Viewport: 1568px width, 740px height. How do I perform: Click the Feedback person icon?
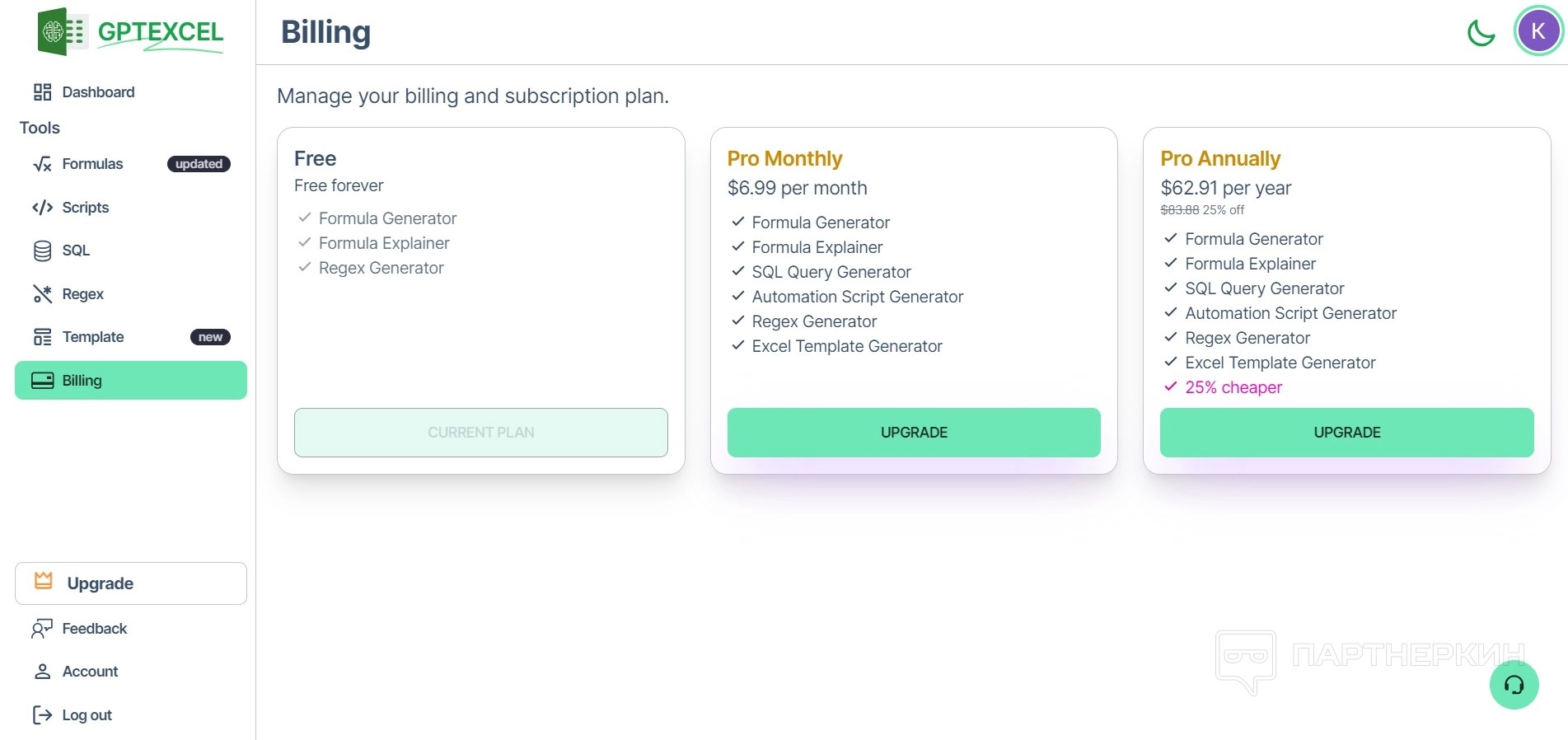click(42, 629)
